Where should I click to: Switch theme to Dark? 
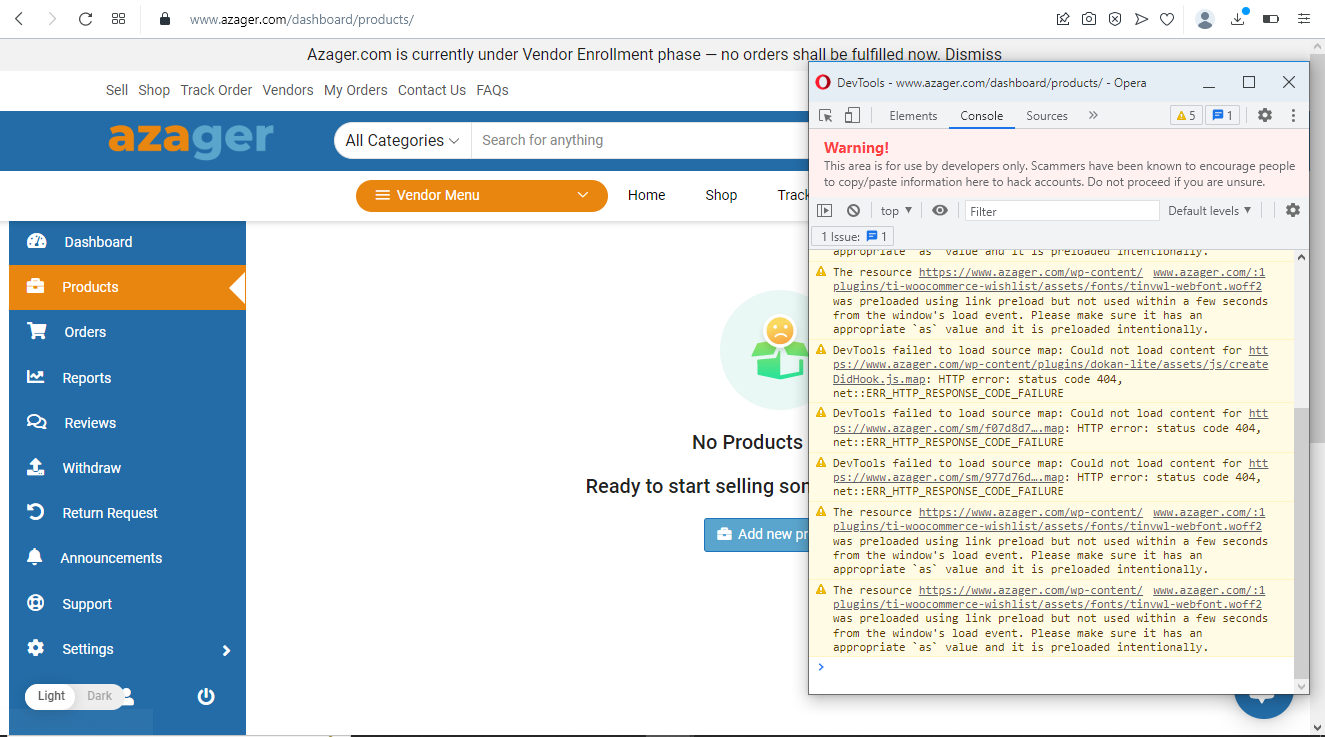coord(99,696)
